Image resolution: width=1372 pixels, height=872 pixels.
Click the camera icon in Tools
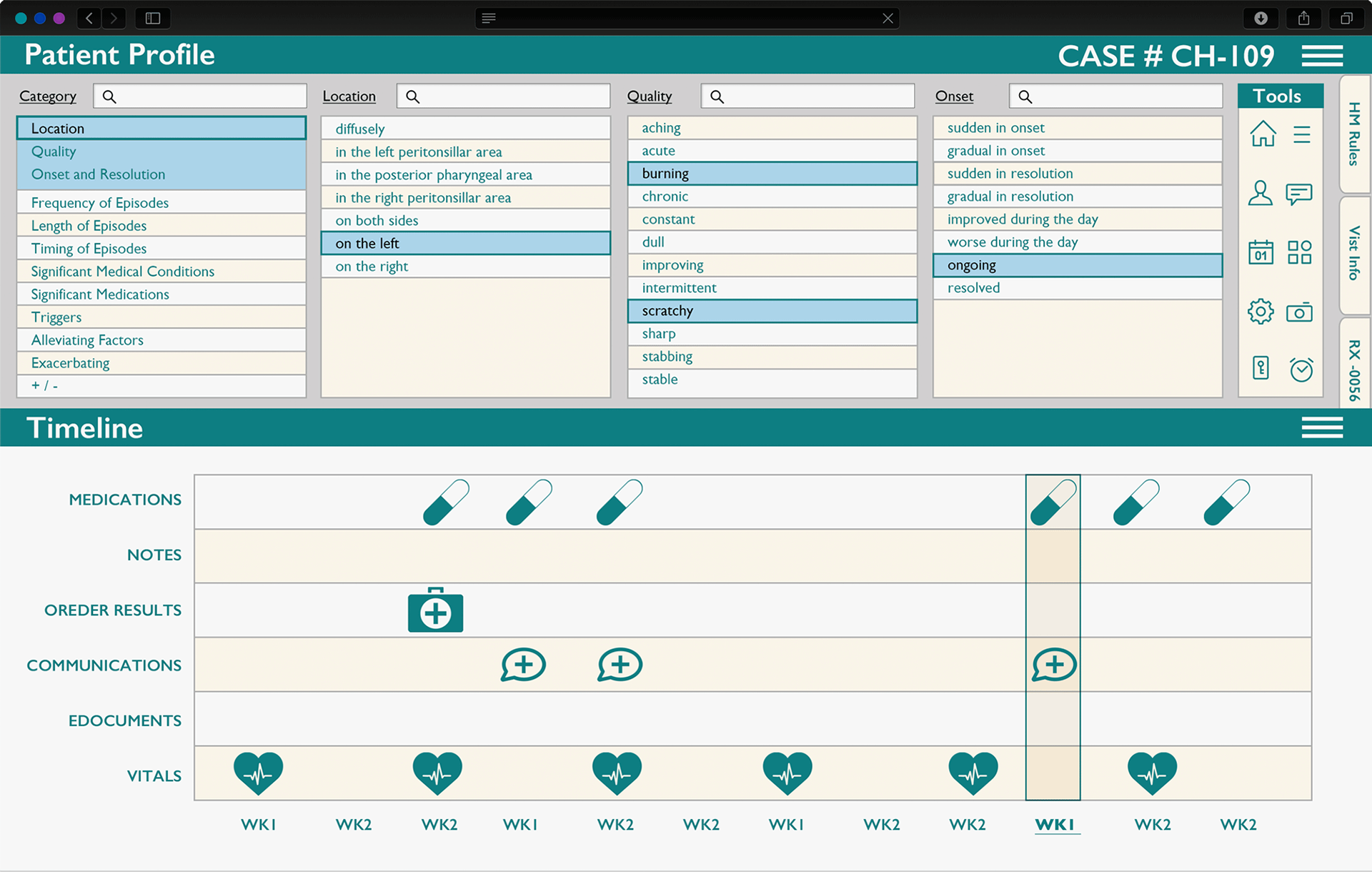pos(1299,312)
